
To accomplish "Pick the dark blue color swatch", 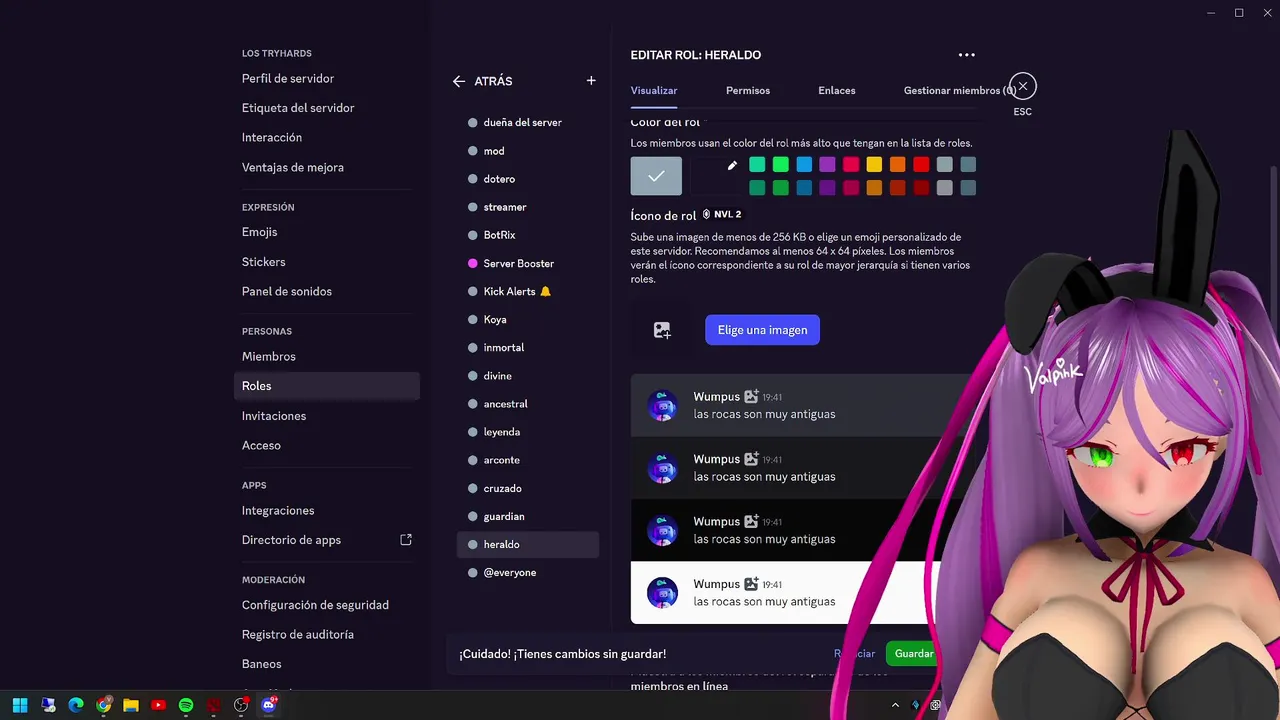I will coord(804,187).
